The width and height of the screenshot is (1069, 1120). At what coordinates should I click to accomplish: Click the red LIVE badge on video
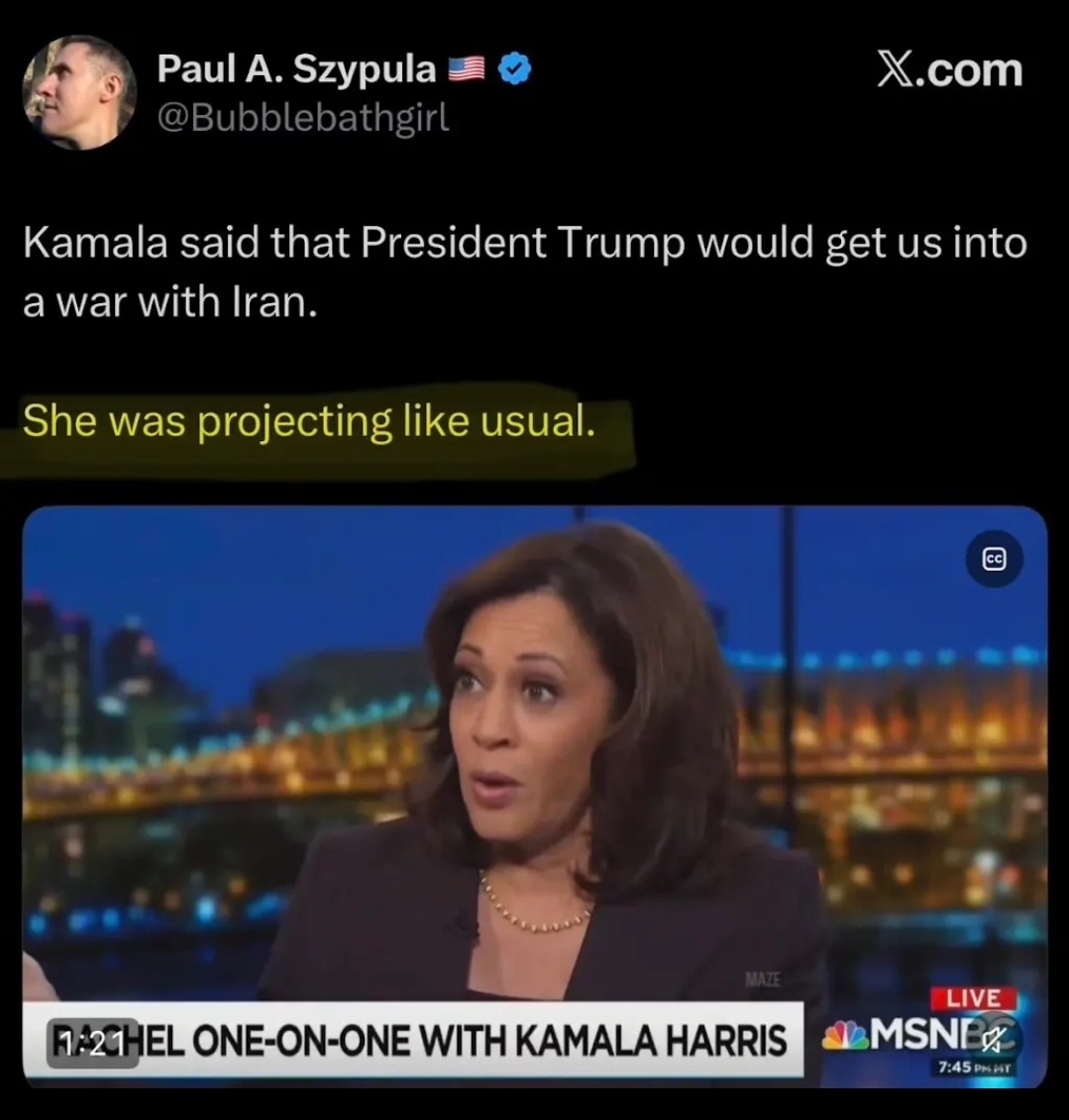973,998
